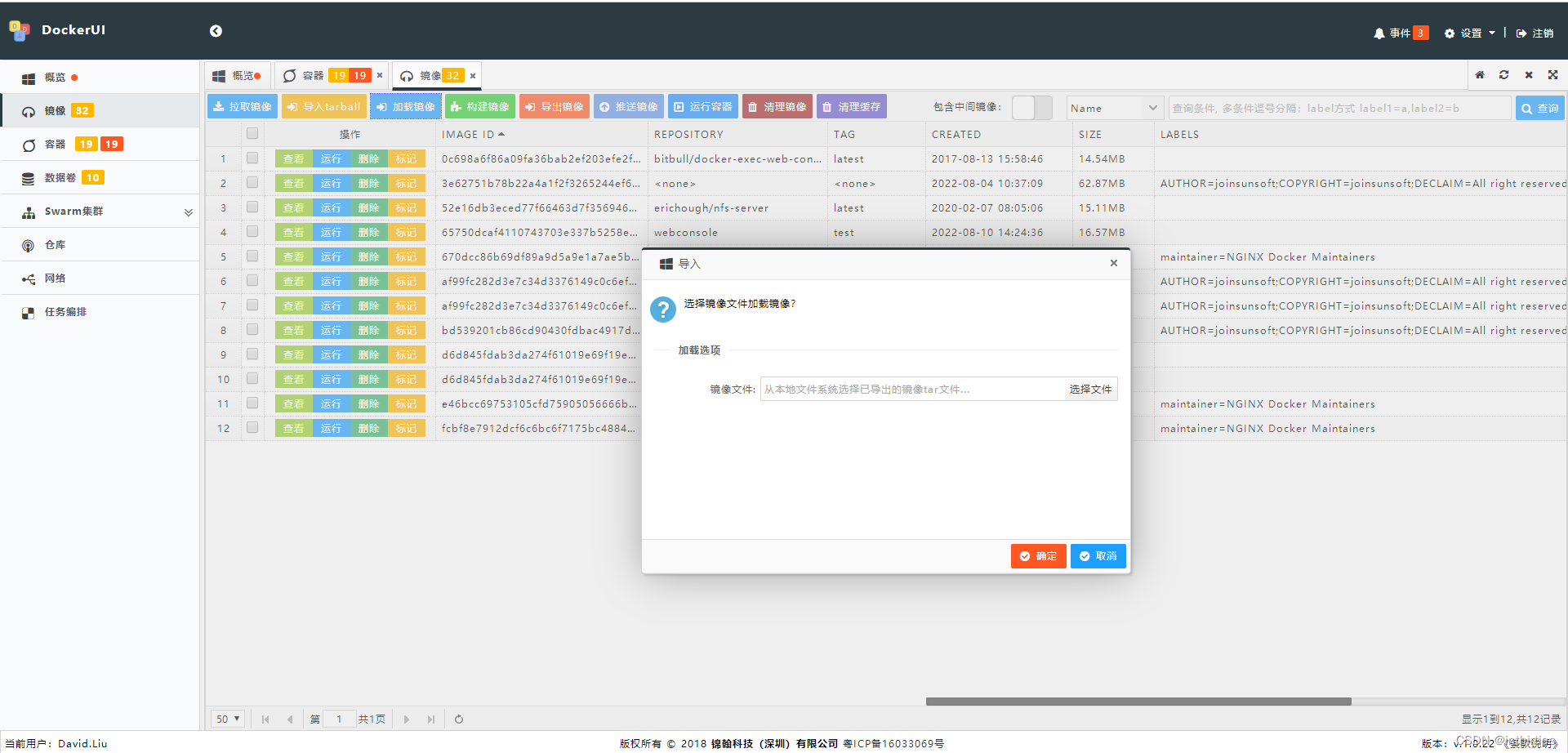
Task: Click 选择文件 choose file button in dialog
Action: pyautogui.click(x=1090, y=390)
